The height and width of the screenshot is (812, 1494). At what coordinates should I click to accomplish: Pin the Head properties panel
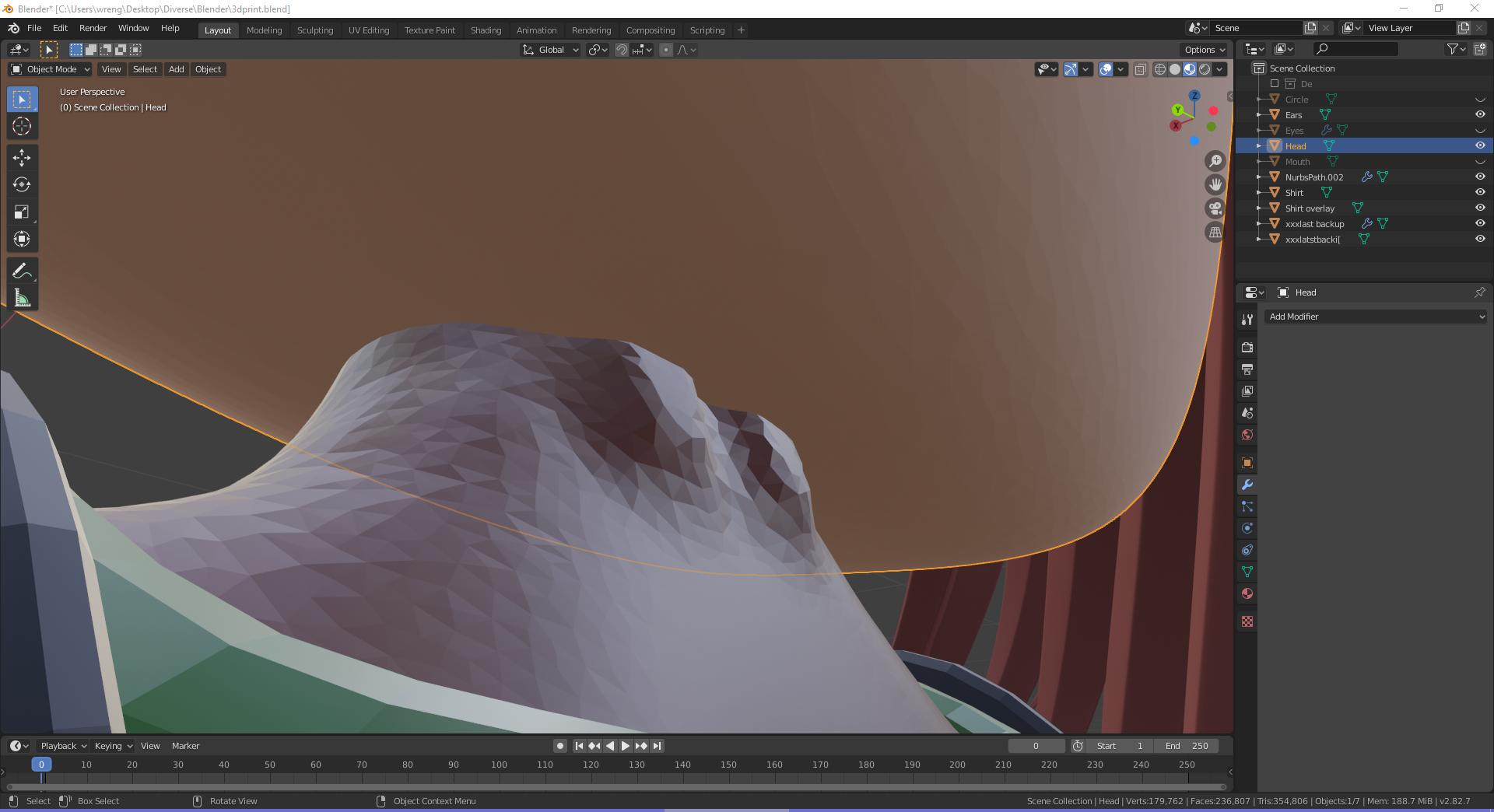(x=1479, y=292)
